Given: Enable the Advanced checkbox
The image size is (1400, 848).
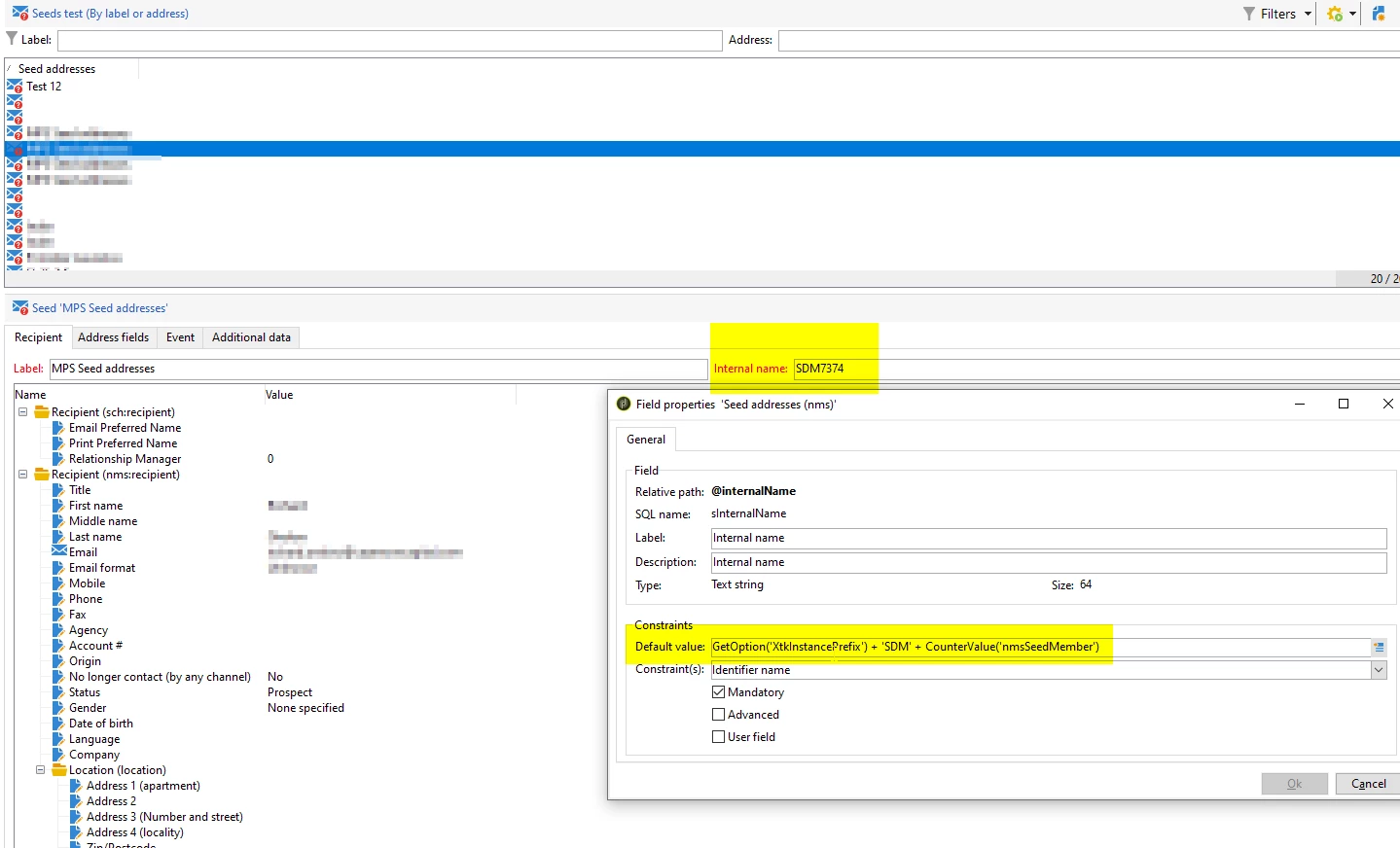Looking at the screenshot, I should (719, 715).
